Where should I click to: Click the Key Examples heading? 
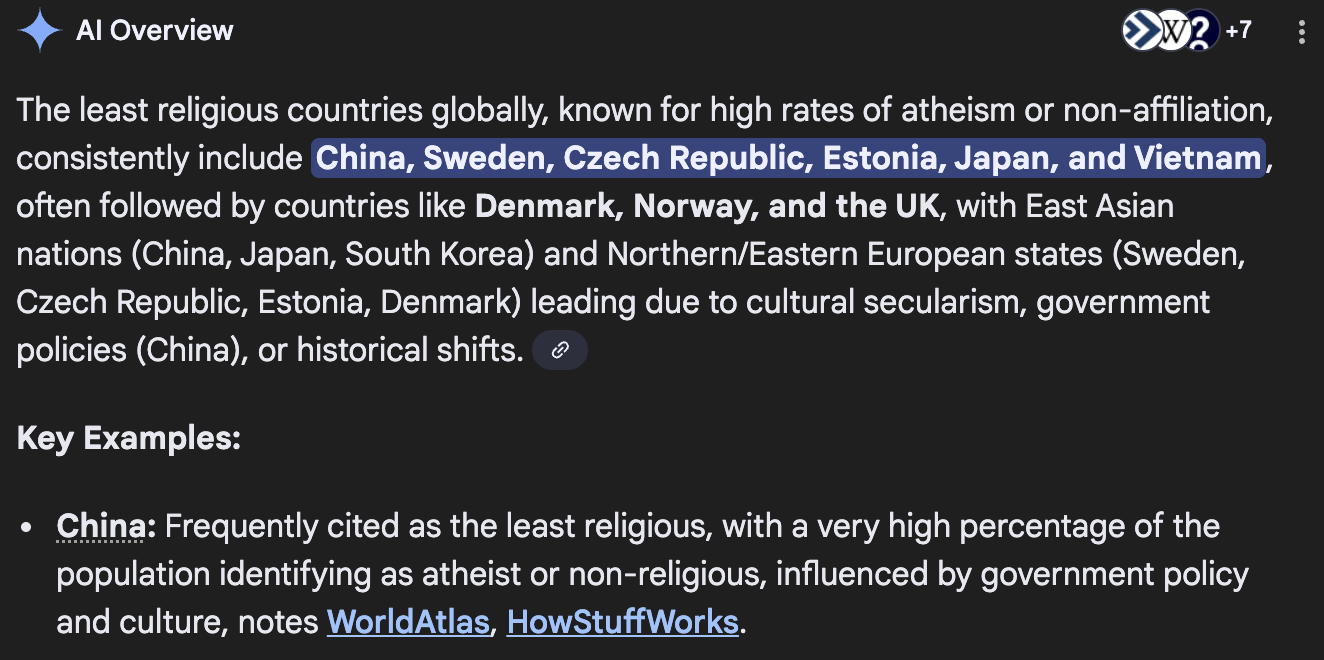[x=129, y=438]
